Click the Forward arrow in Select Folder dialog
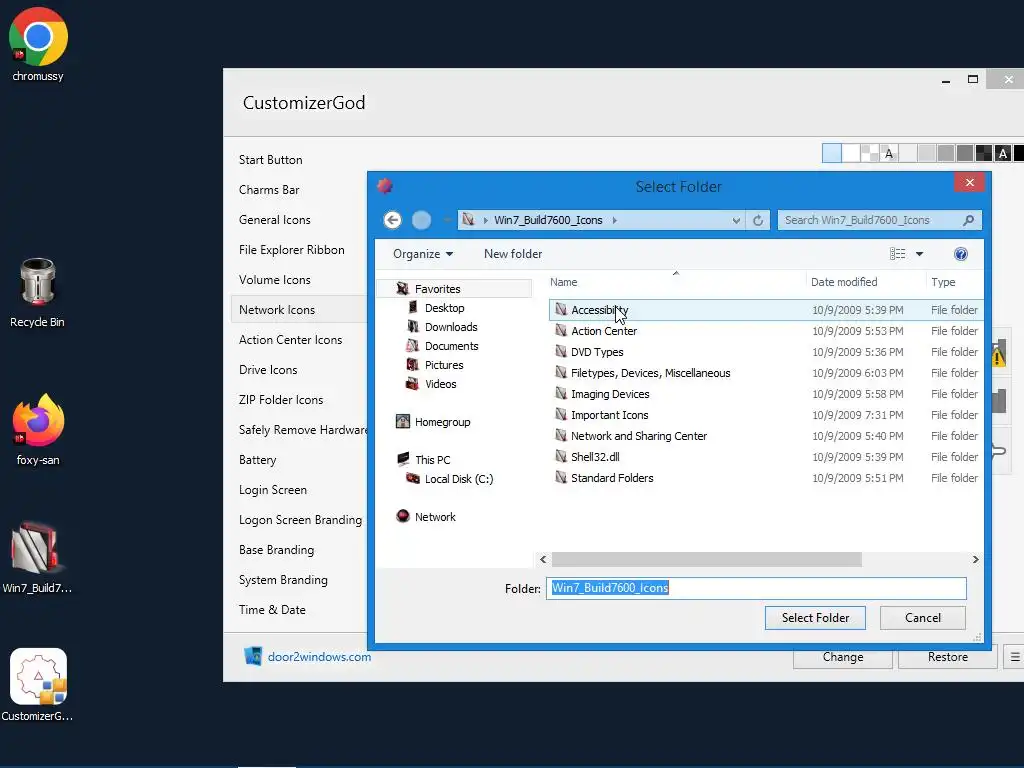 coord(421,220)
